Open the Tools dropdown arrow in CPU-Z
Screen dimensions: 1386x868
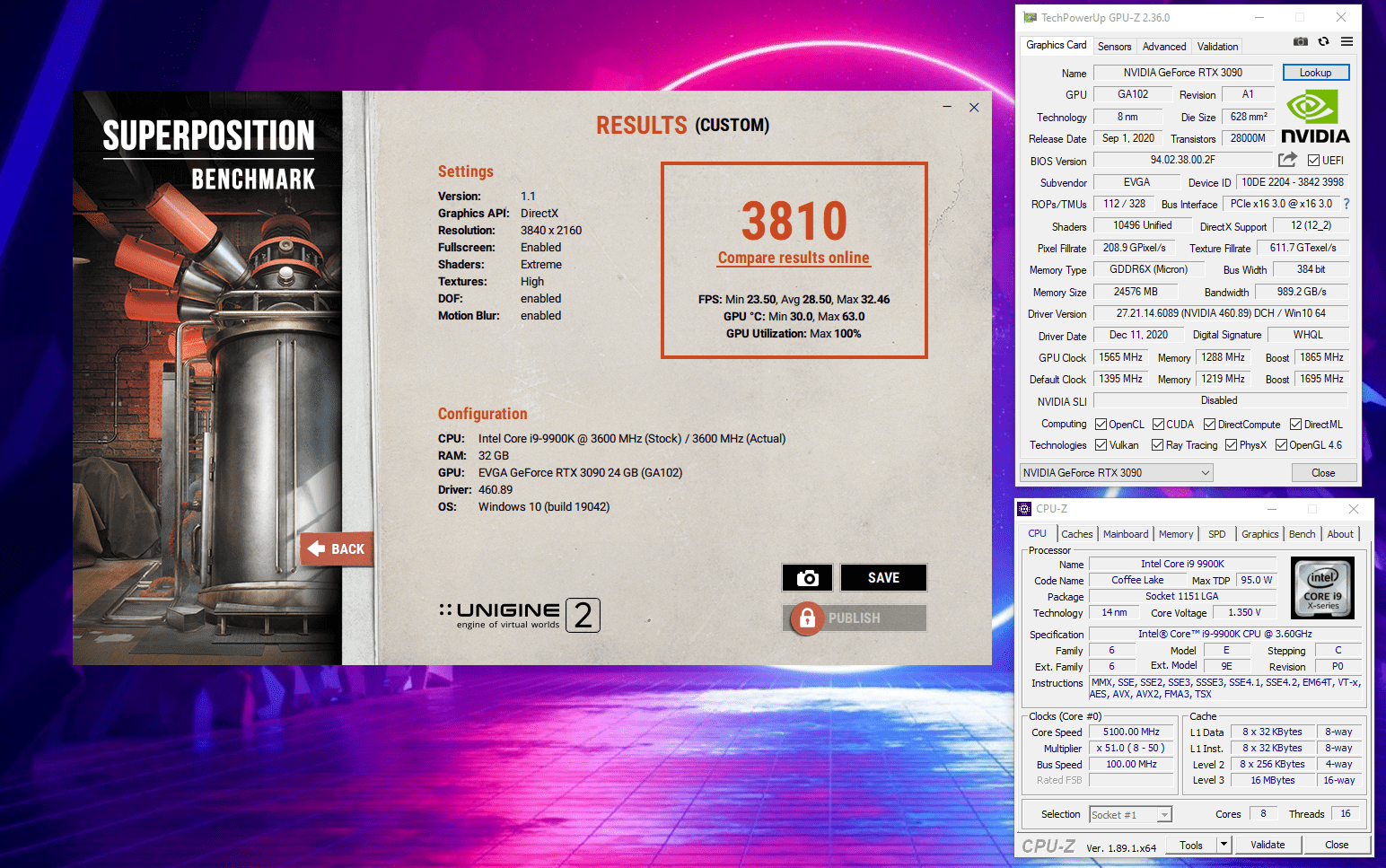[x=1224, y=845]
